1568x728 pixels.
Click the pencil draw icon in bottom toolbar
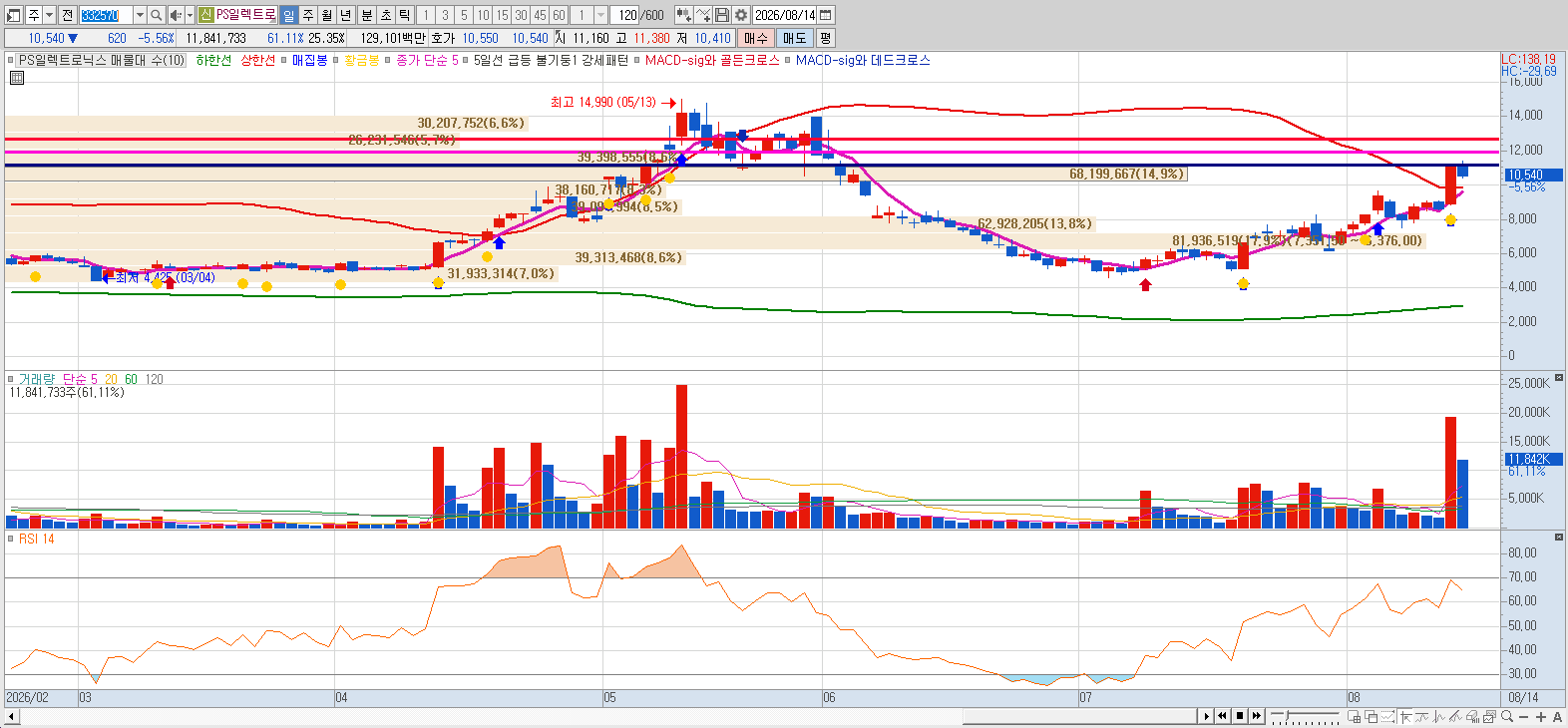[1456, 716]
